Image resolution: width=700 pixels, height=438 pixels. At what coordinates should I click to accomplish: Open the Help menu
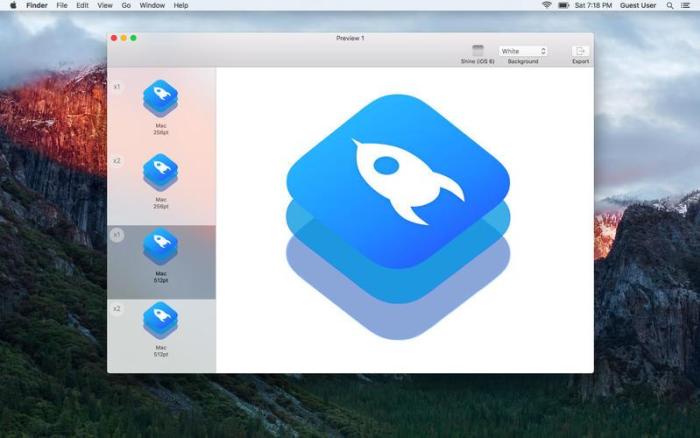[181, 5]
